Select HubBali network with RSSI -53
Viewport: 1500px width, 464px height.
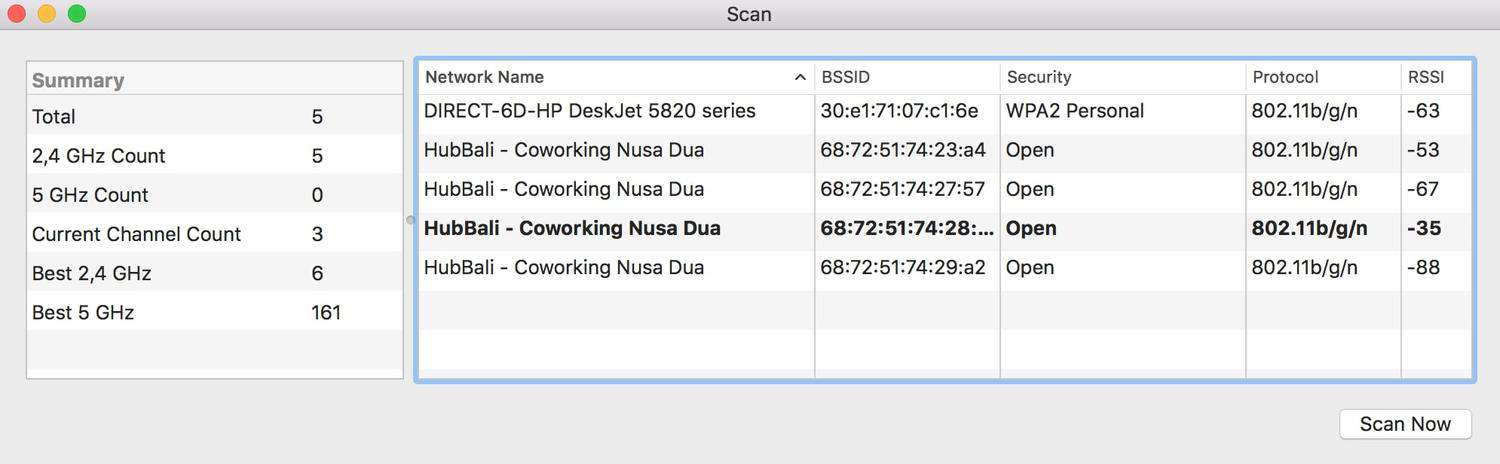click(x=945, y=150)
